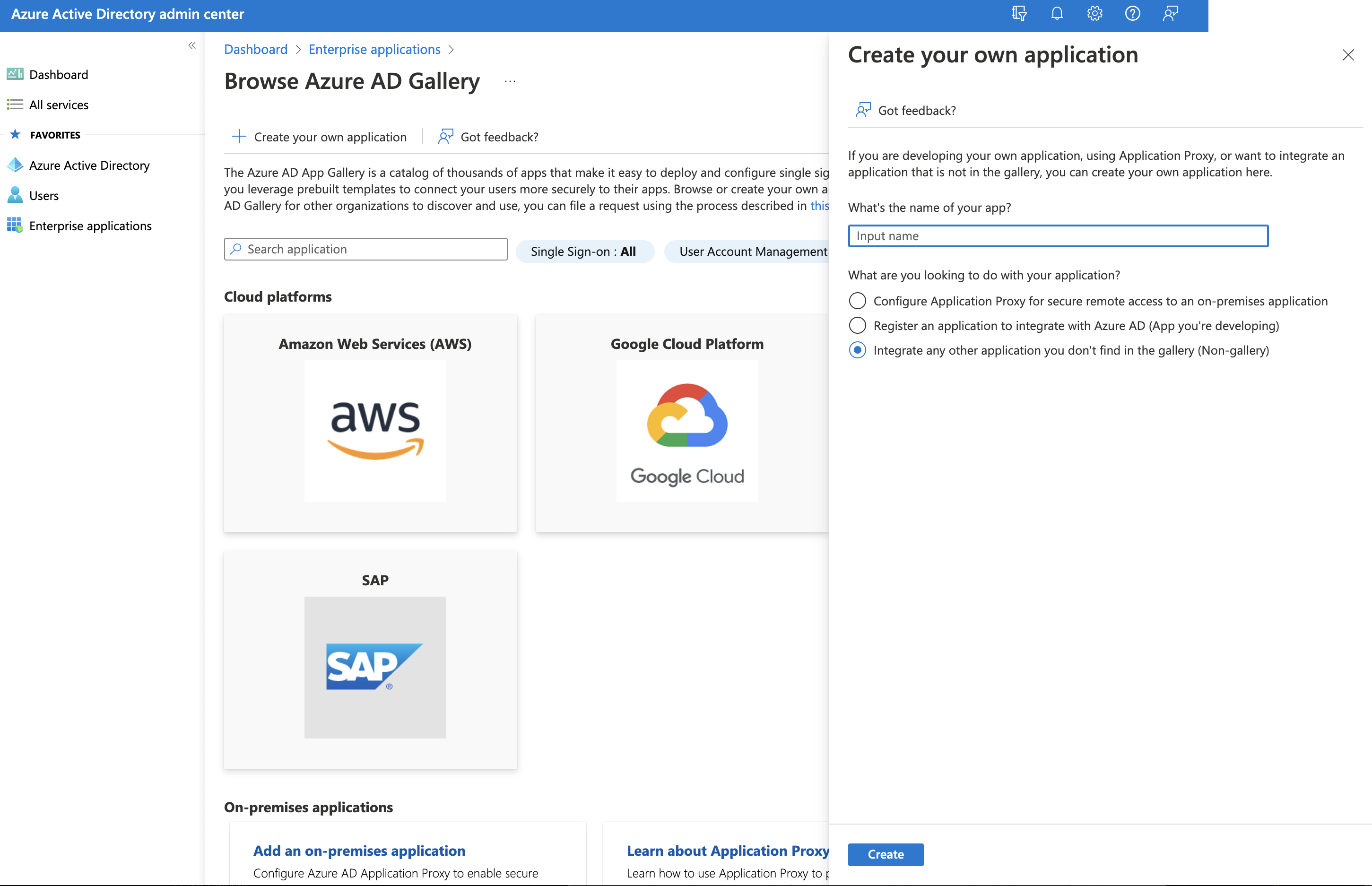Focus the Input name text field
Viewport: 1372px width, 886px height.
1058,236
